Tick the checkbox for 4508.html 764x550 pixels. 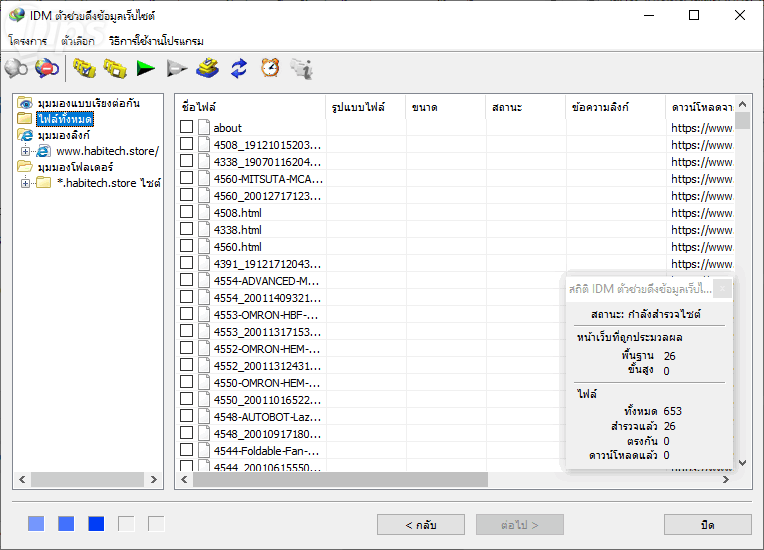click(186, 212)
